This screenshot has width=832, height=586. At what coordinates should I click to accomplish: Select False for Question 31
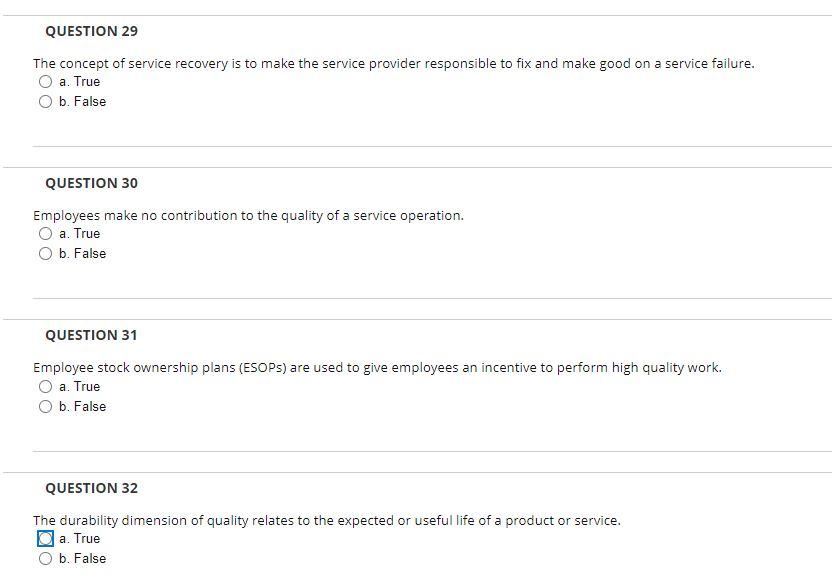[x=45, y=405]
